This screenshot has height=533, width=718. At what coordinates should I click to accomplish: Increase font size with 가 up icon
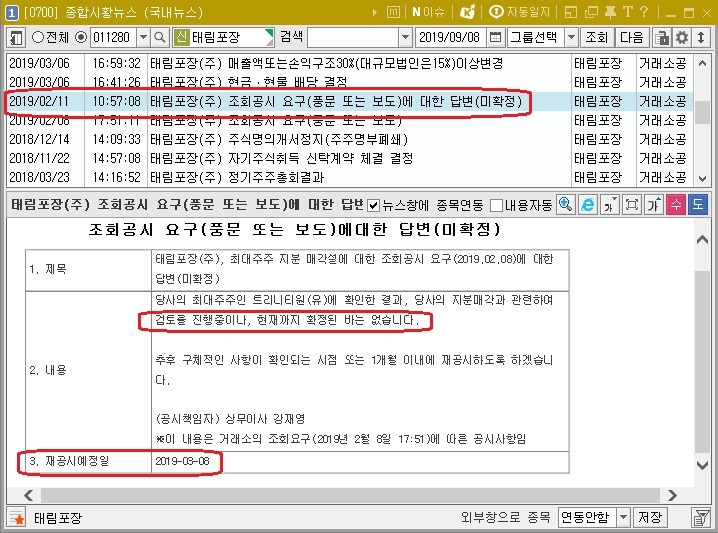(654, 205)
